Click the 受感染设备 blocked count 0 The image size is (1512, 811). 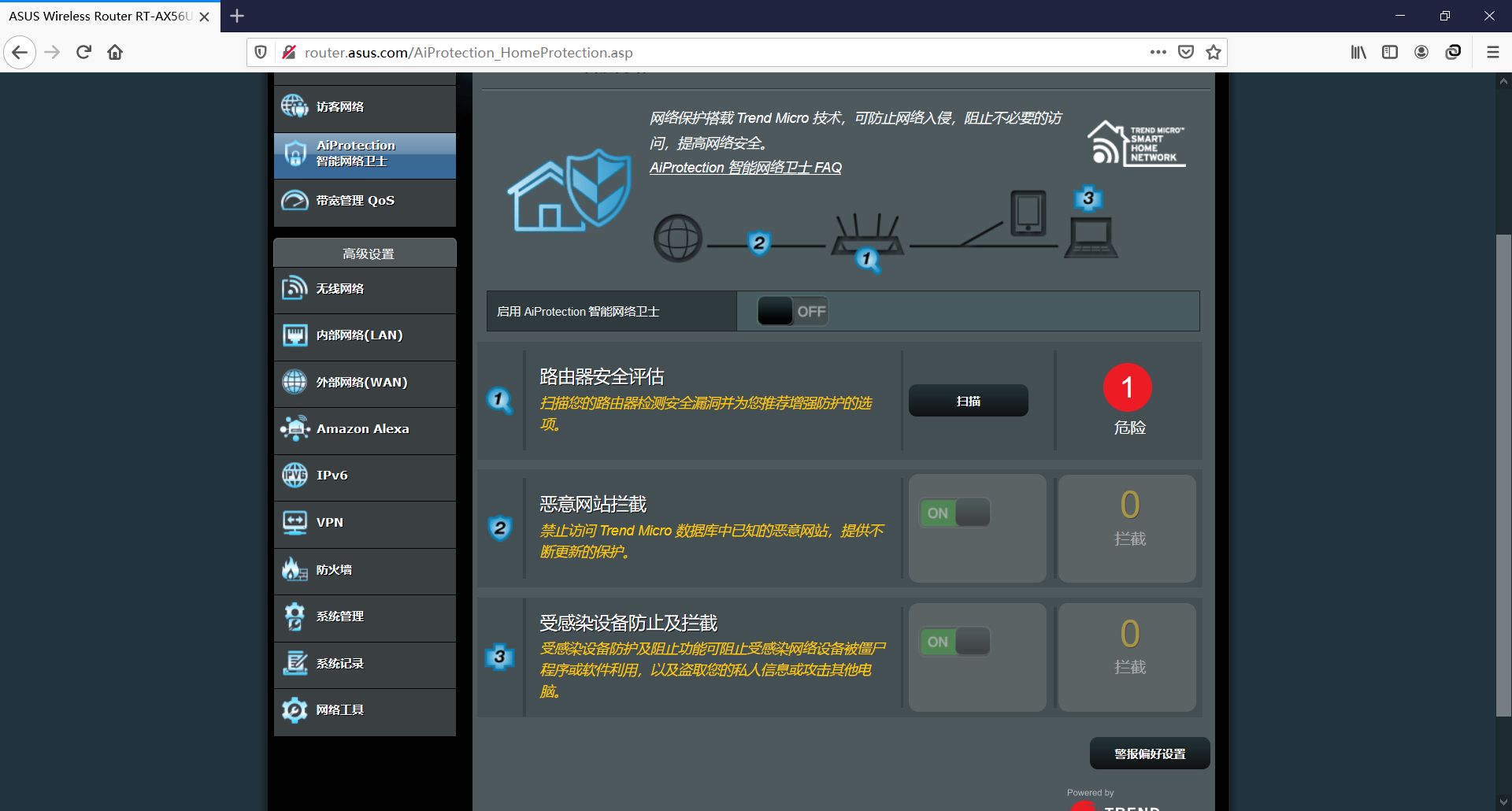1129,634
